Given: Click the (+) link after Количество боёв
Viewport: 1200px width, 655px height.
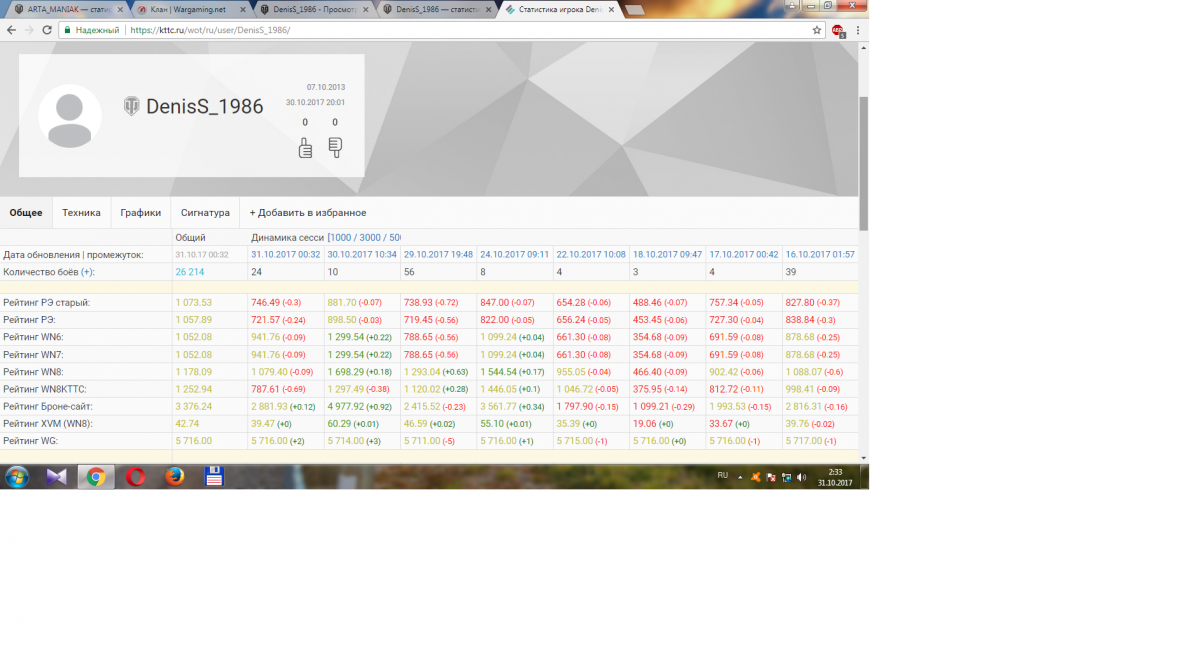Looking at the screenshot, I should tap(88, 272).
